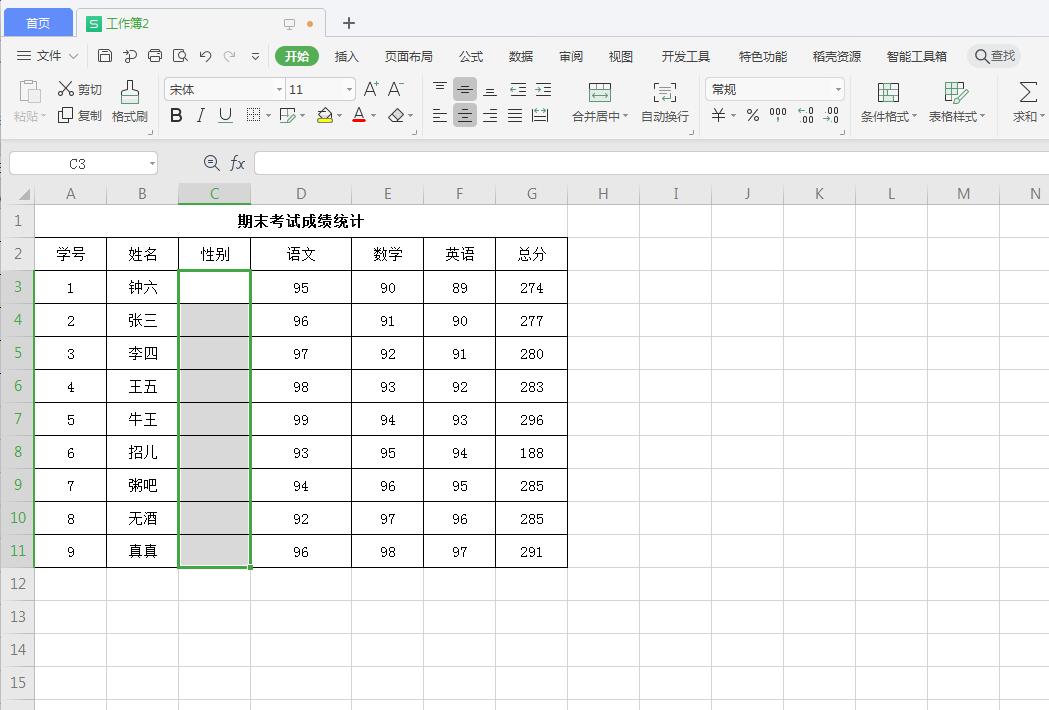This screenshot has width=1049, height=710.
Task: Click the Undo arrow icon
Action: coord(205,57)
